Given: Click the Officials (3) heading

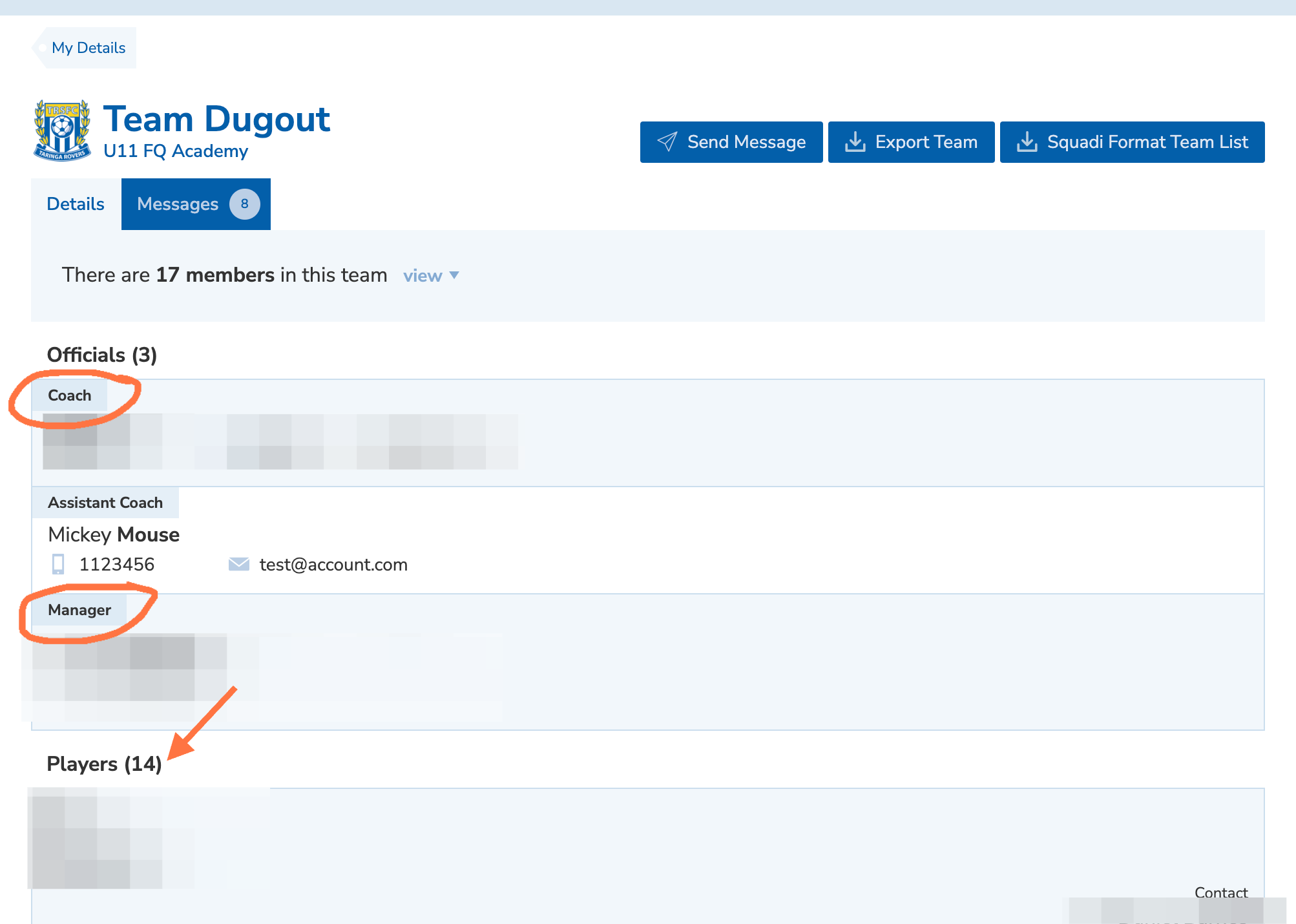Looking at the screenshot, I should [102, 355].
